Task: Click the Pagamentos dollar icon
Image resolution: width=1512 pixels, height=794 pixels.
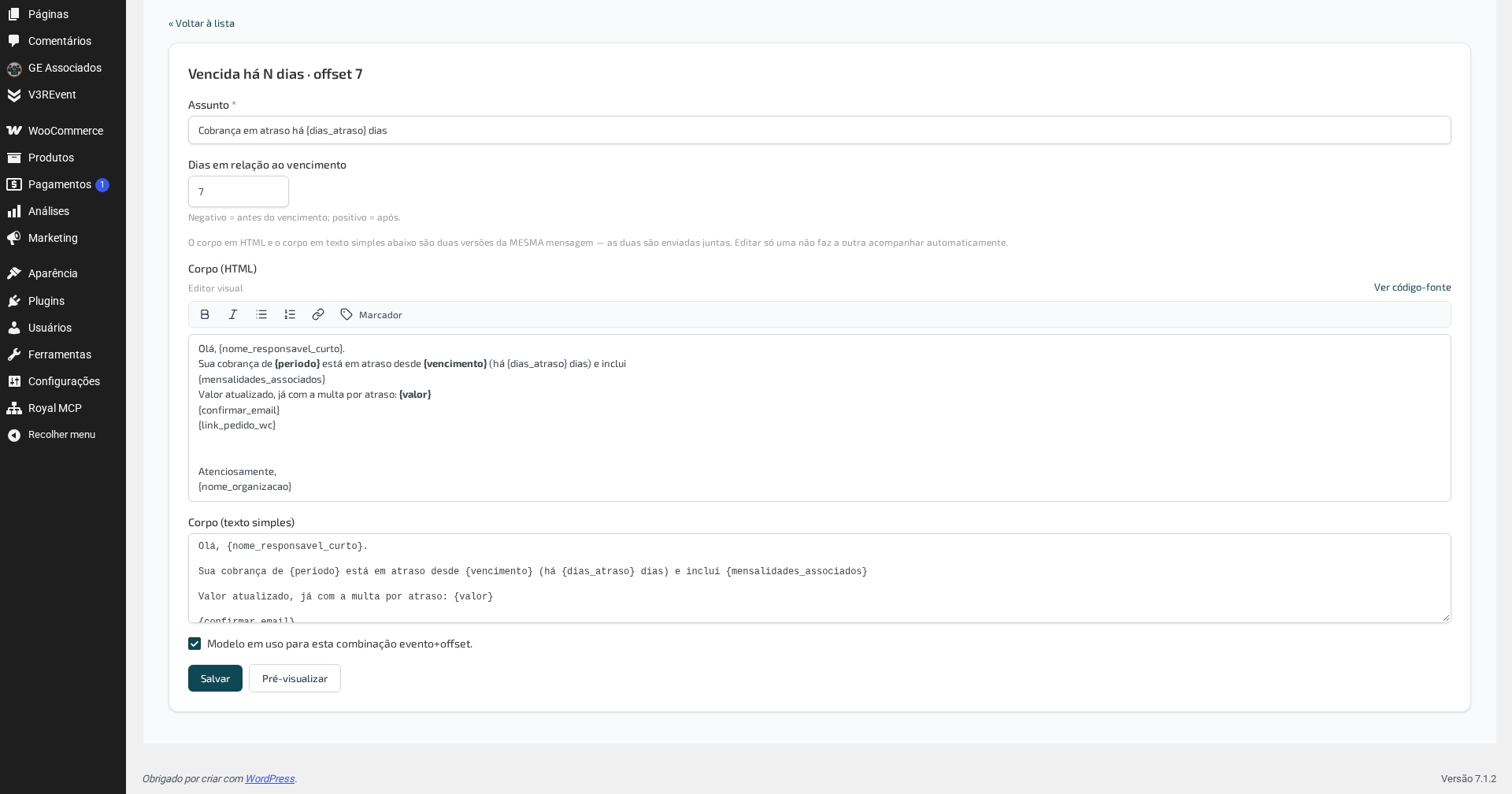Action: tap(14, 184)
